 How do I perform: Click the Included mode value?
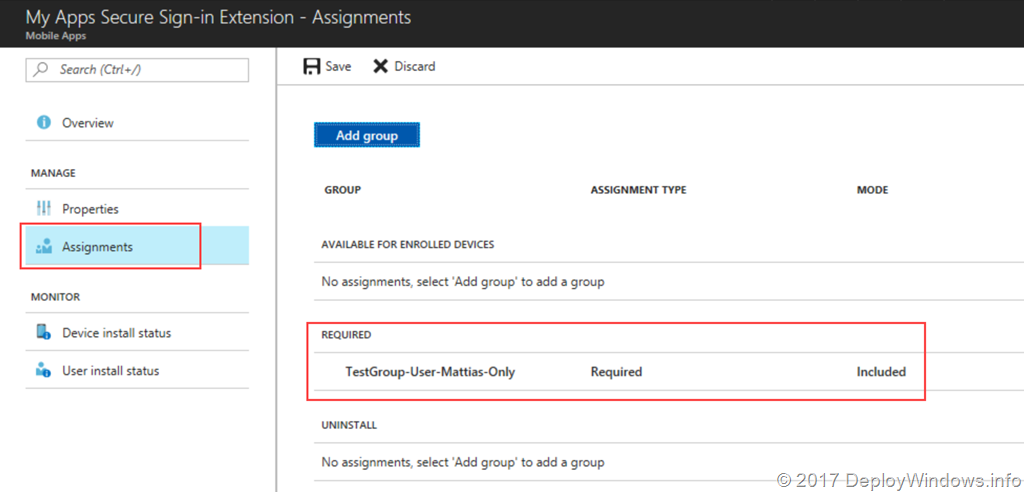(x=881, y=372)
